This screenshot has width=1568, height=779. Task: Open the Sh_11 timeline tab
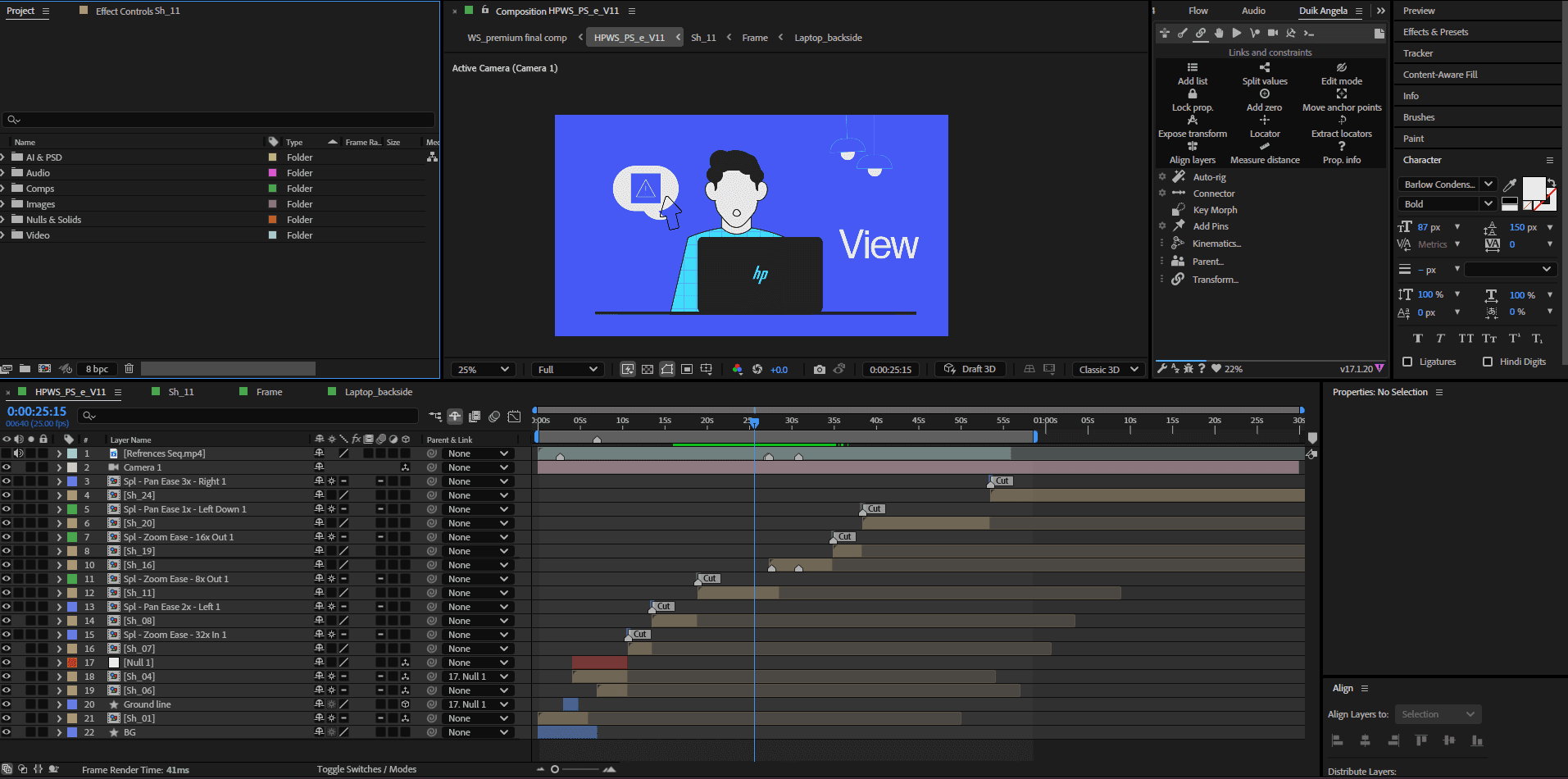(181, 392)
